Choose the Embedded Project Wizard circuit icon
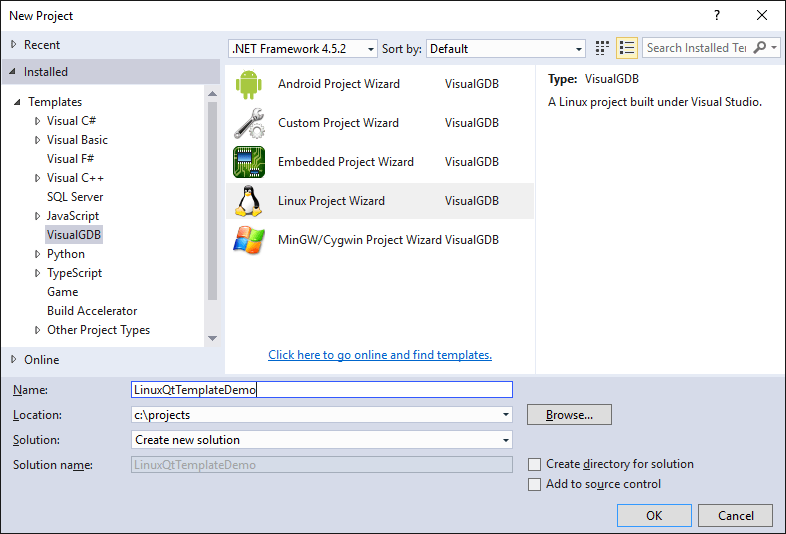The width and height of the screenshot is (786, 534). point(249,162)
